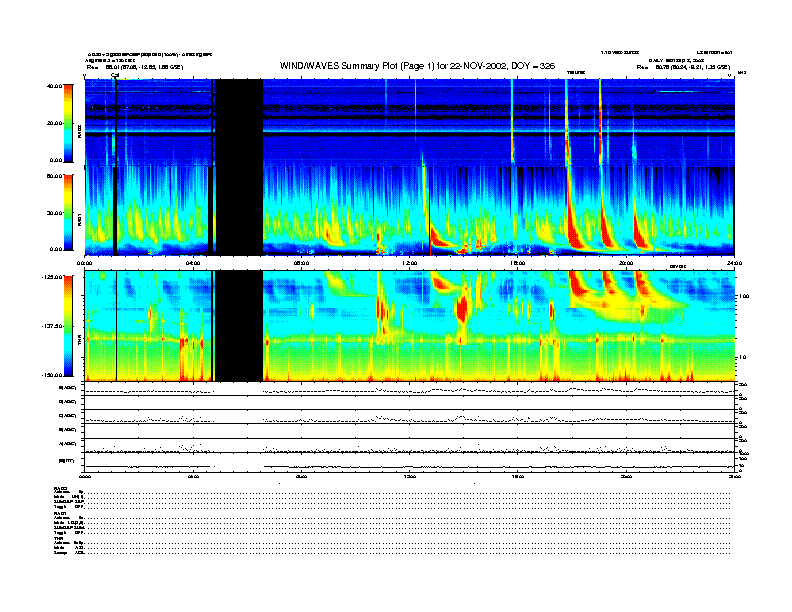This screenshot has height=612, width=792.
Task: Click the 10 frequency label on TNR right axis
Action: 742,358
